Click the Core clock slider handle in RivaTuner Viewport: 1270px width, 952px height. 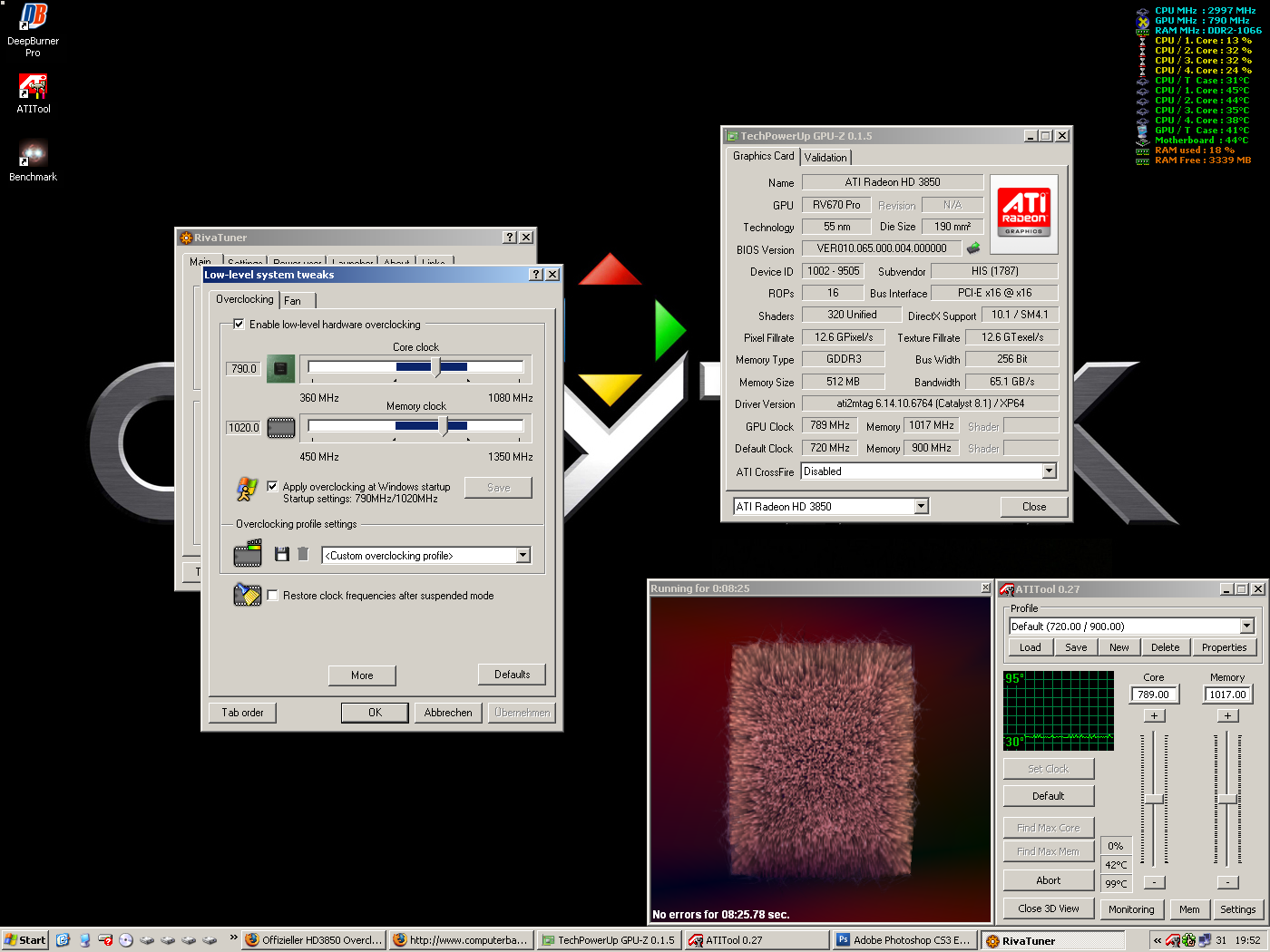[436, 367]
